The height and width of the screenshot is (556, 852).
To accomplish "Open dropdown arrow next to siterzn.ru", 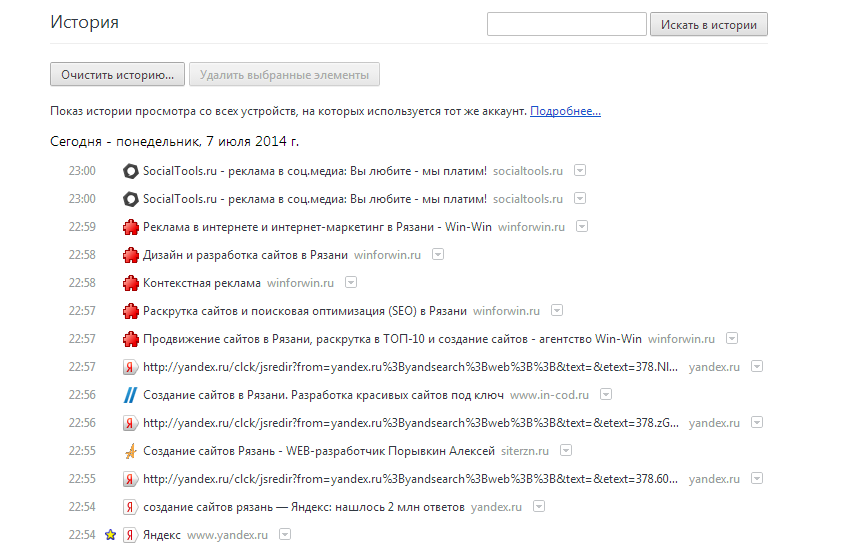I will [566, 451].
